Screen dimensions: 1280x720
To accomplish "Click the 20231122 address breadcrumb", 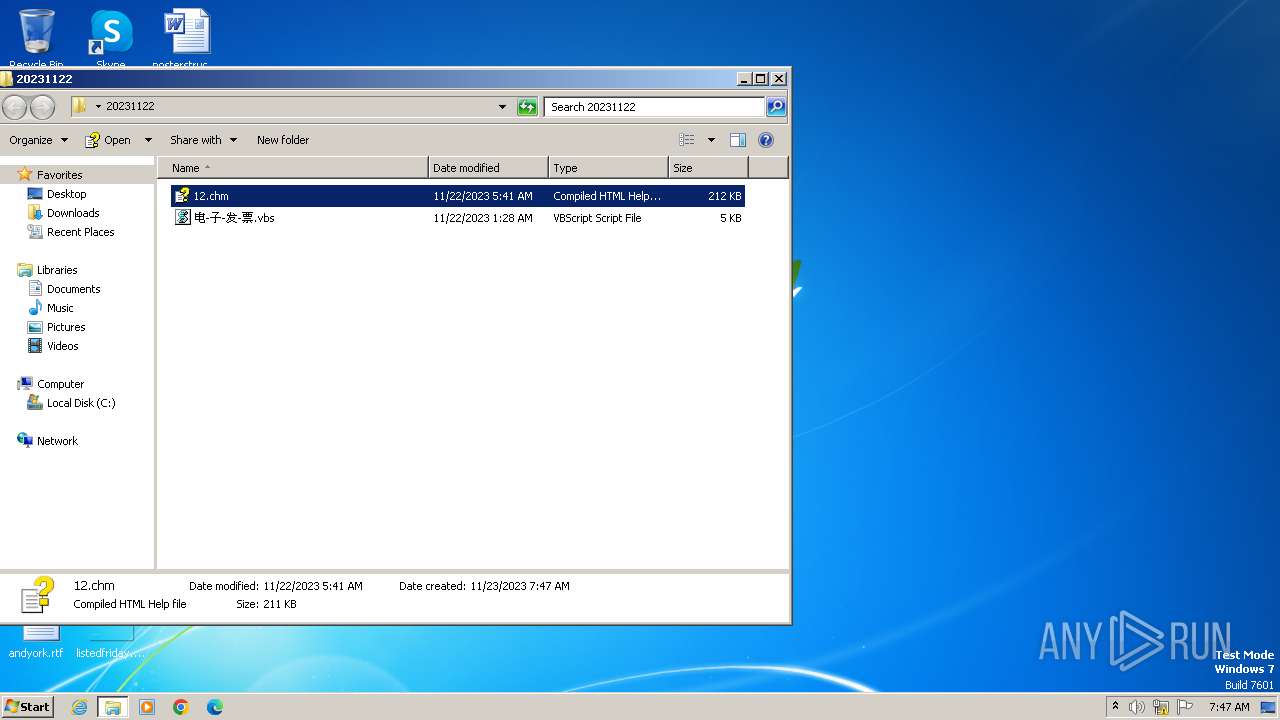I will (130, 106).
